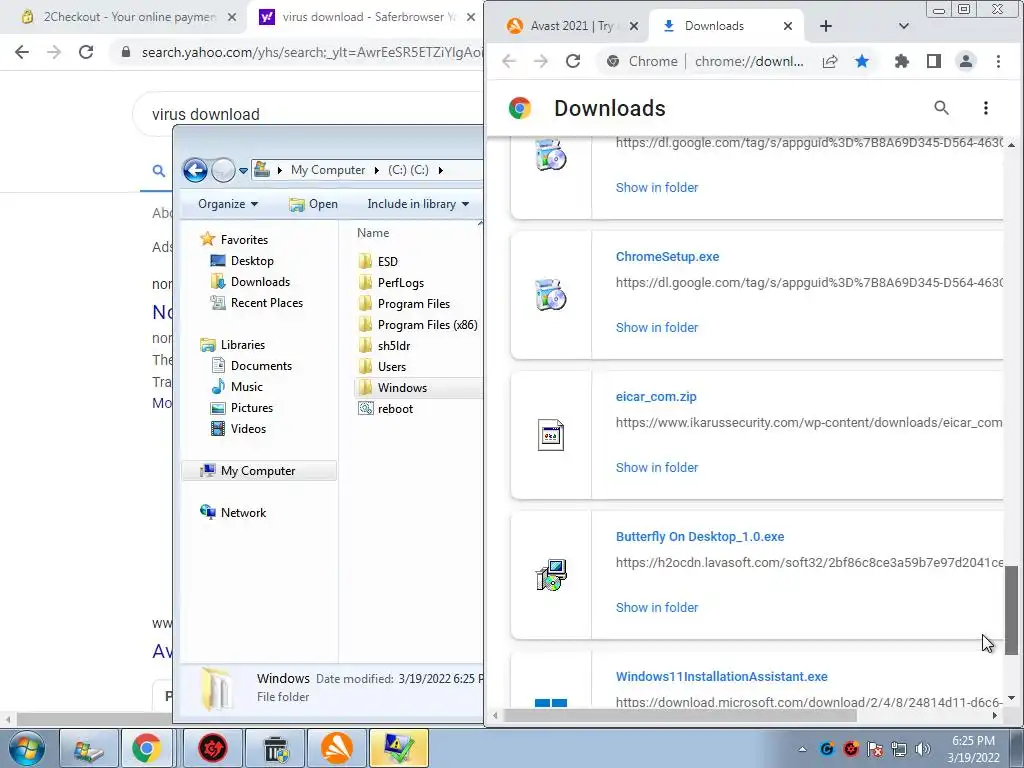Click Open in the Explorer toolbar
The image size is (1024, 768).
point(313,204)
